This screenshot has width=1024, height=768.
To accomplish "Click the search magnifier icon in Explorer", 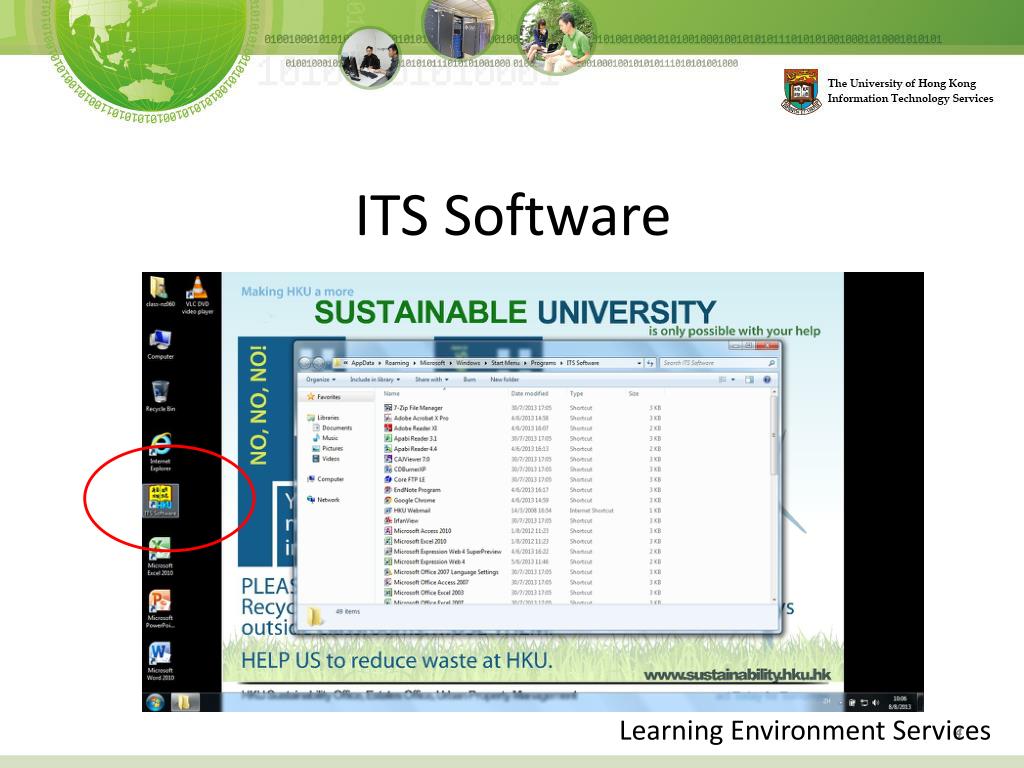I will [x=771, y=362].
